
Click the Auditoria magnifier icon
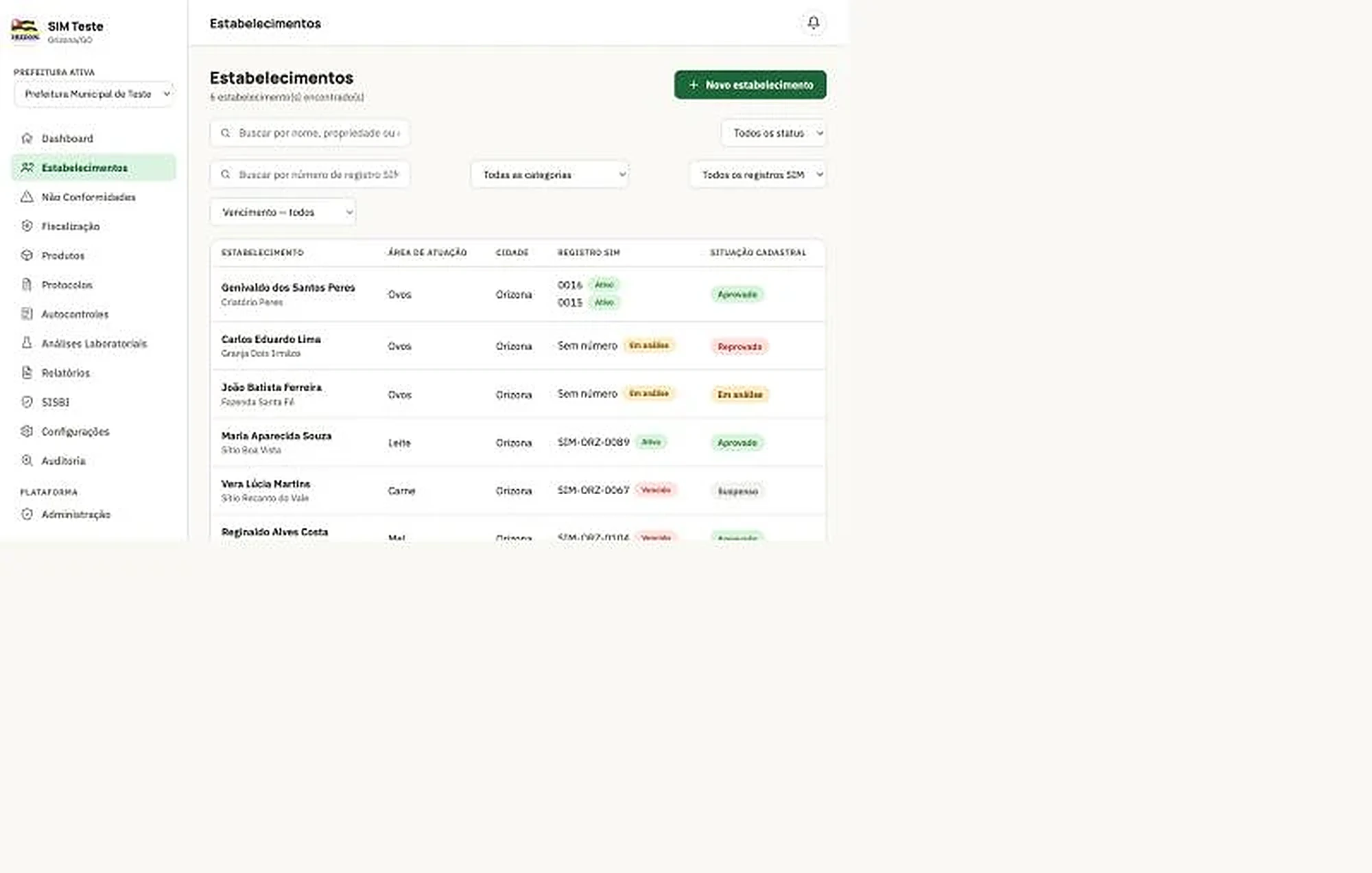click(x=27, y=461)
